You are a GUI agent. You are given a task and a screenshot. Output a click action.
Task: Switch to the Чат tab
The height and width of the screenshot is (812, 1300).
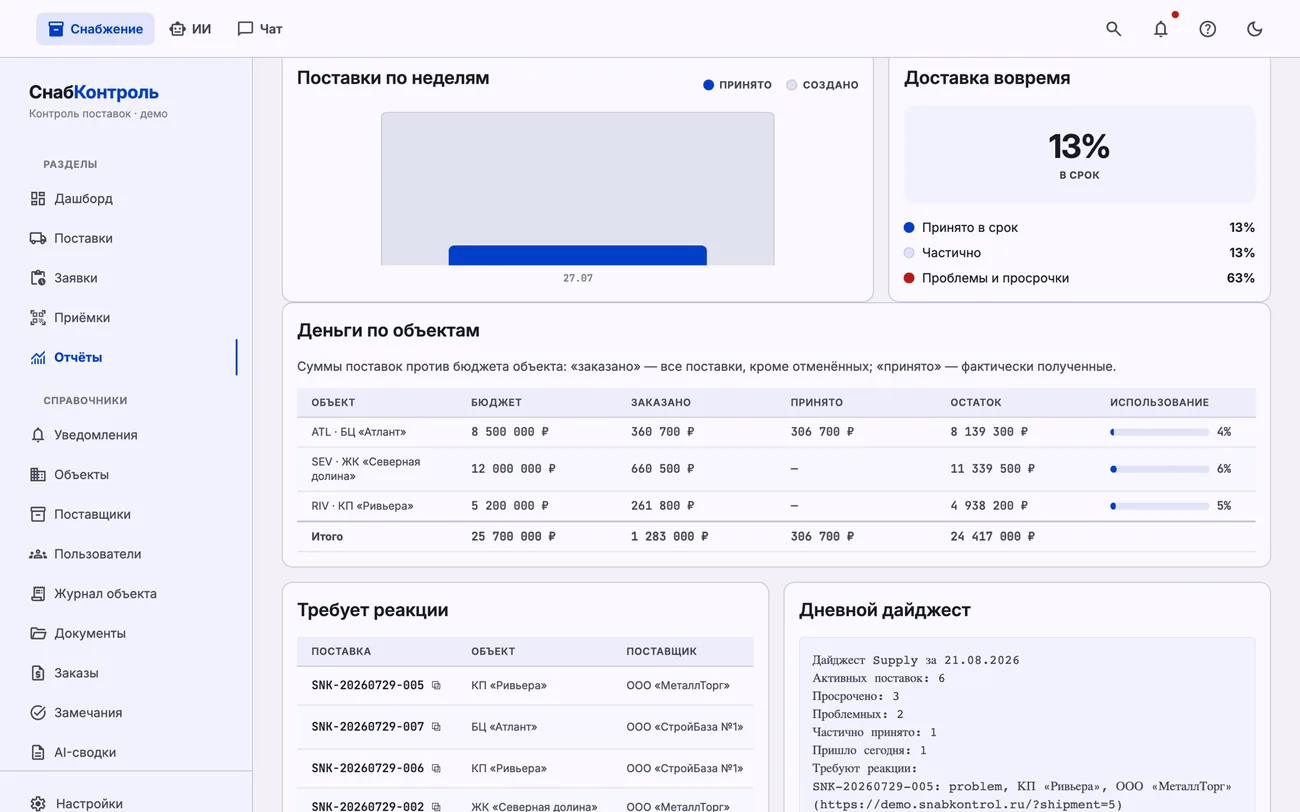[x=260, y=29]
